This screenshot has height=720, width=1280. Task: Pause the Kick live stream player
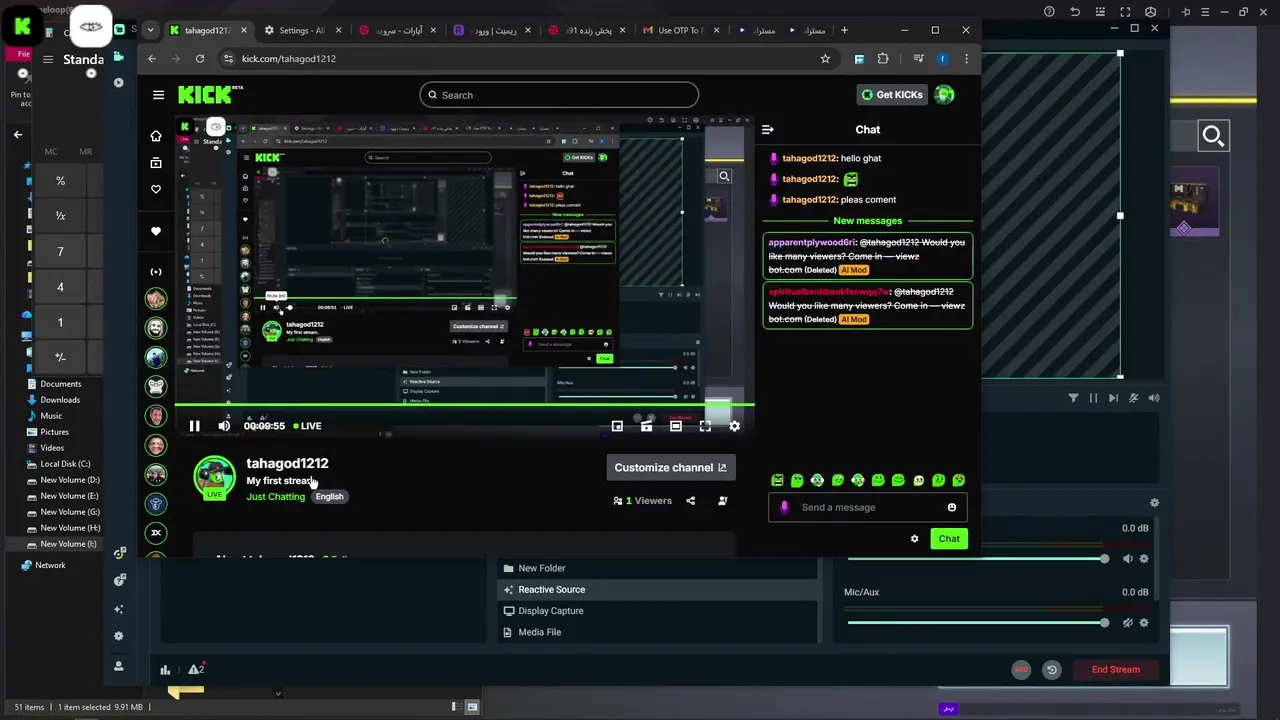(x=195, y=426)
